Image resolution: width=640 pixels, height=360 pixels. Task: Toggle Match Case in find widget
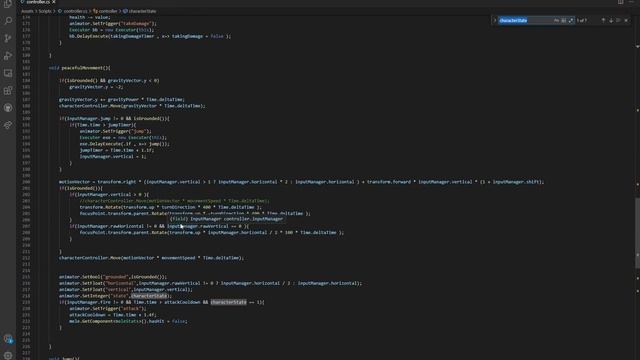pos(556,20)
